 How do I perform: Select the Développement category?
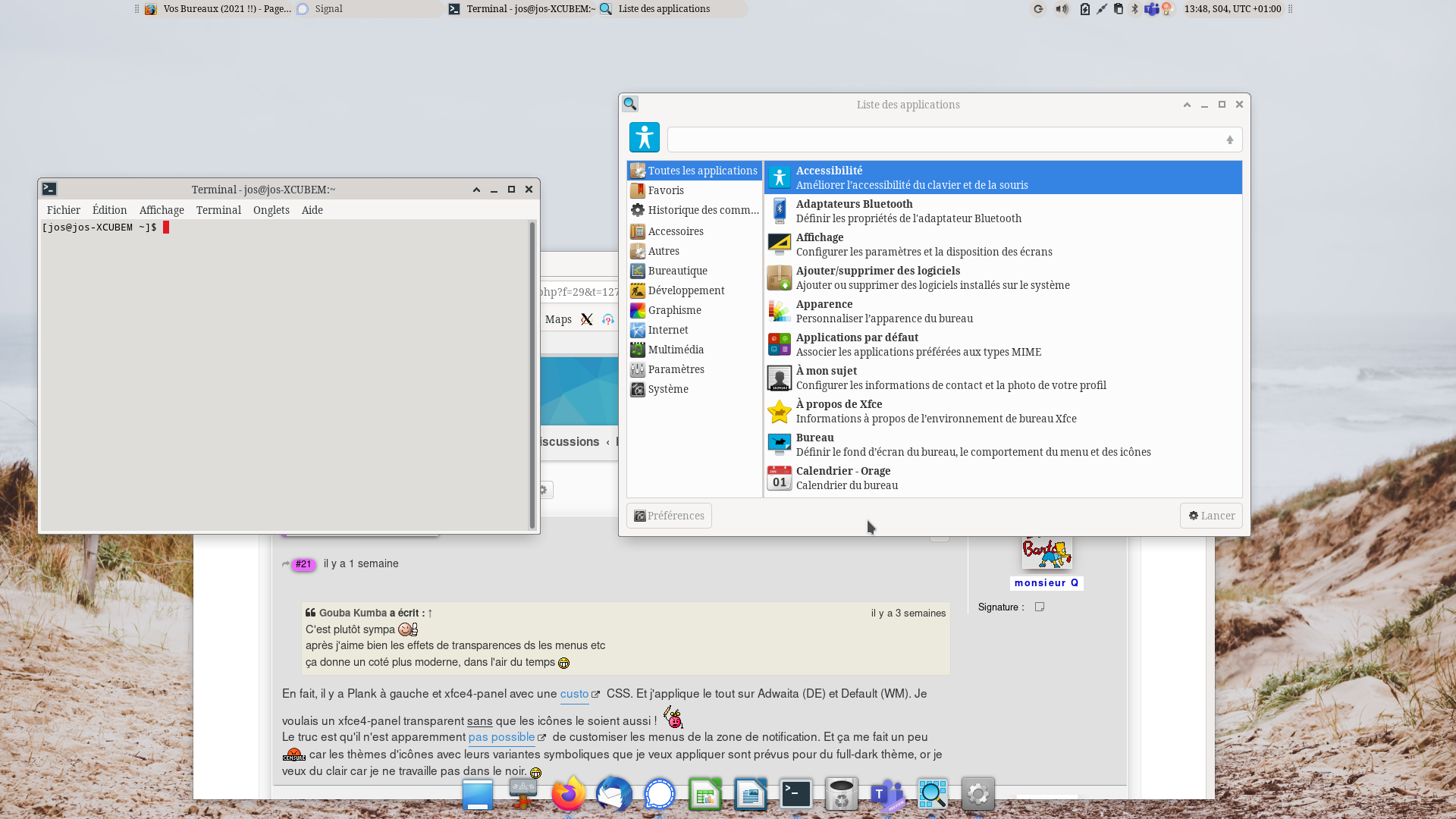tap(686, 290)
